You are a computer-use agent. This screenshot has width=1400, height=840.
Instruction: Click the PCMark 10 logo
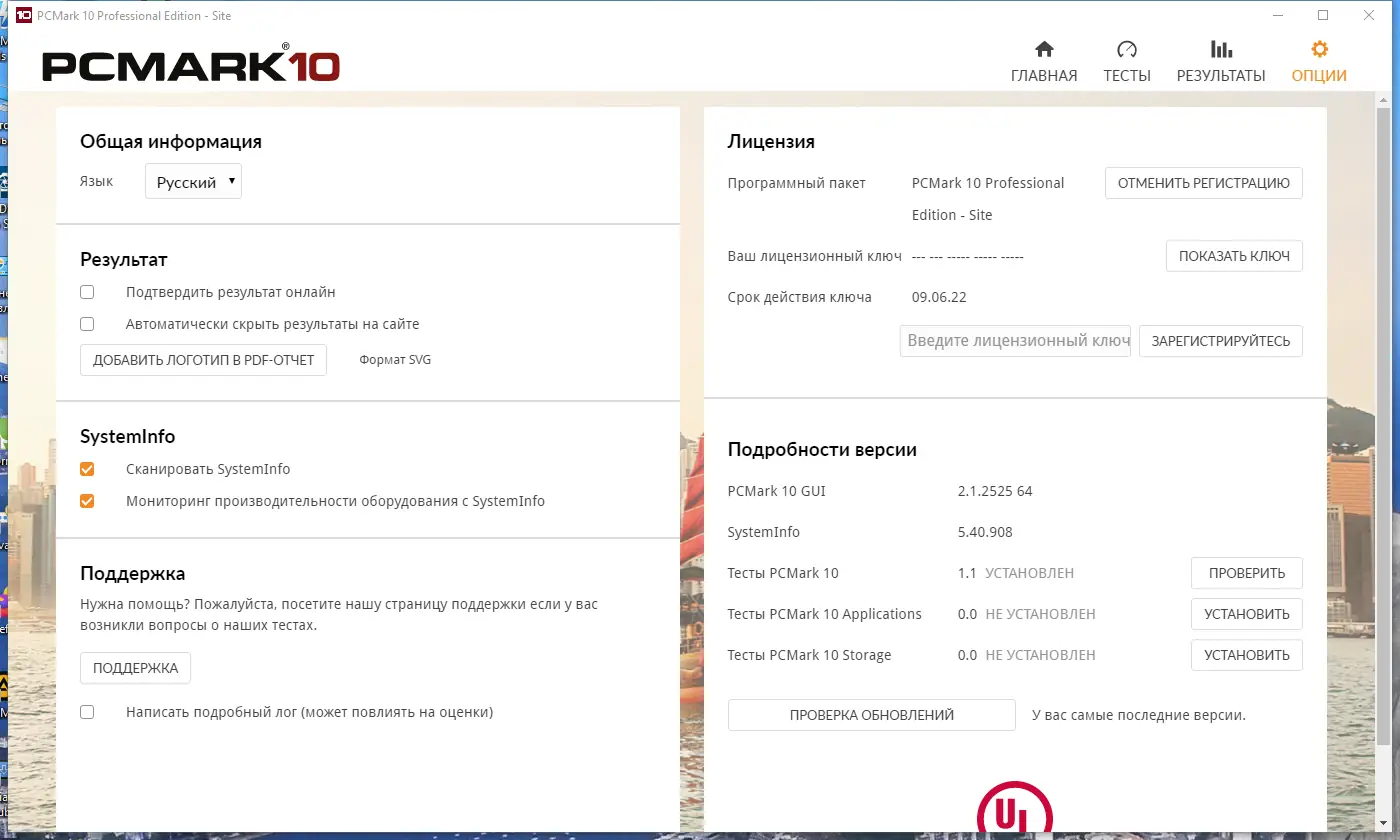pos(191,65)
